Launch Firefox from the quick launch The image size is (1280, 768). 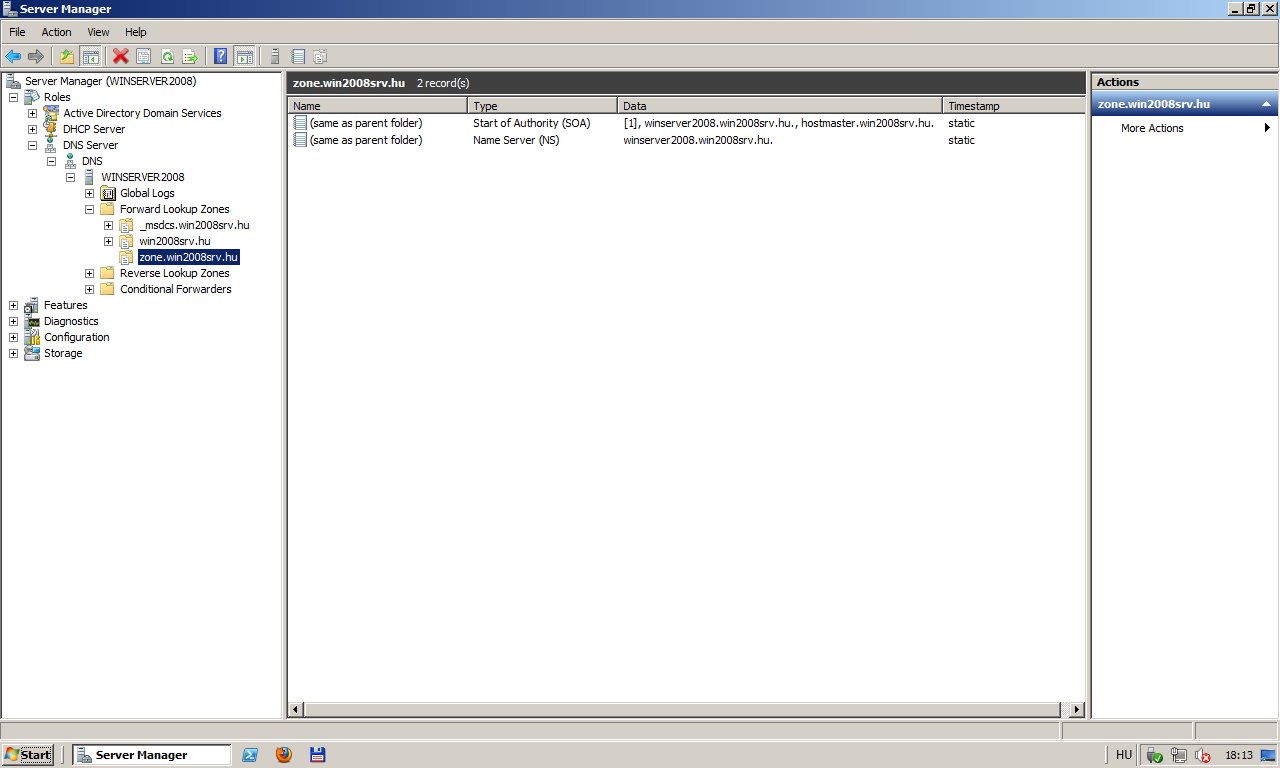[x=283, y=755]
